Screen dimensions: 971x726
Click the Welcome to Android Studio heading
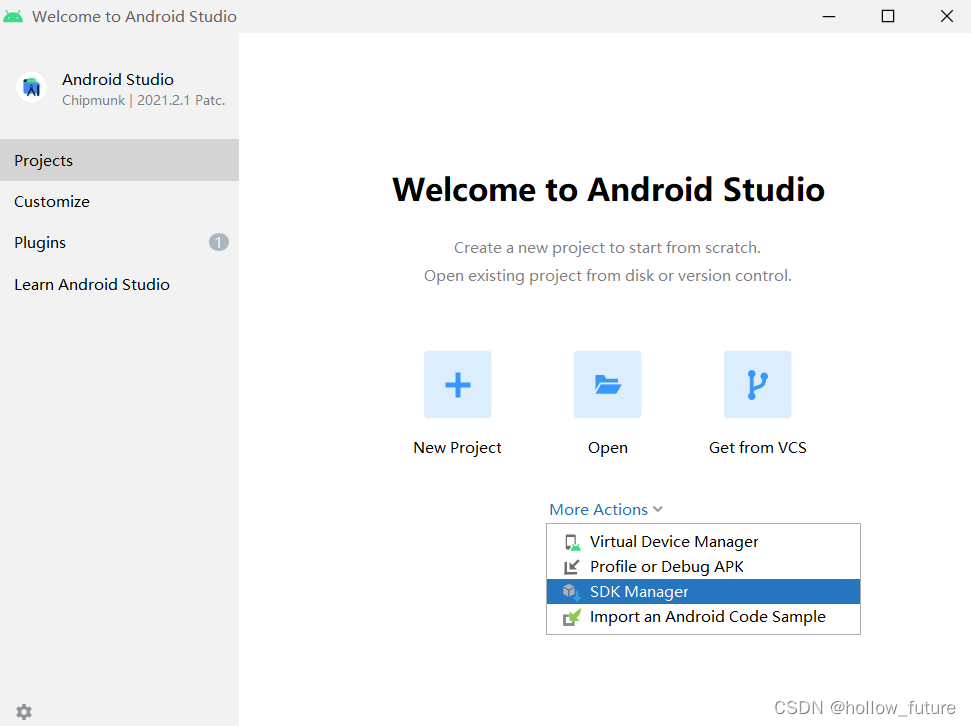coord(609,190)
